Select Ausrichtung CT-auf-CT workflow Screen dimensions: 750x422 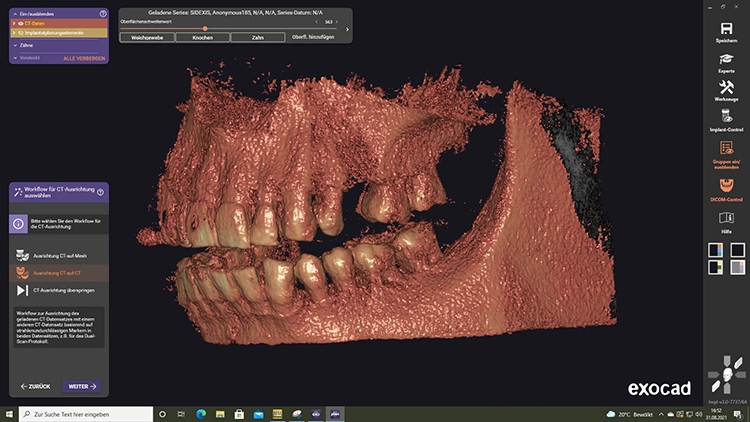(x=59, y=273)
